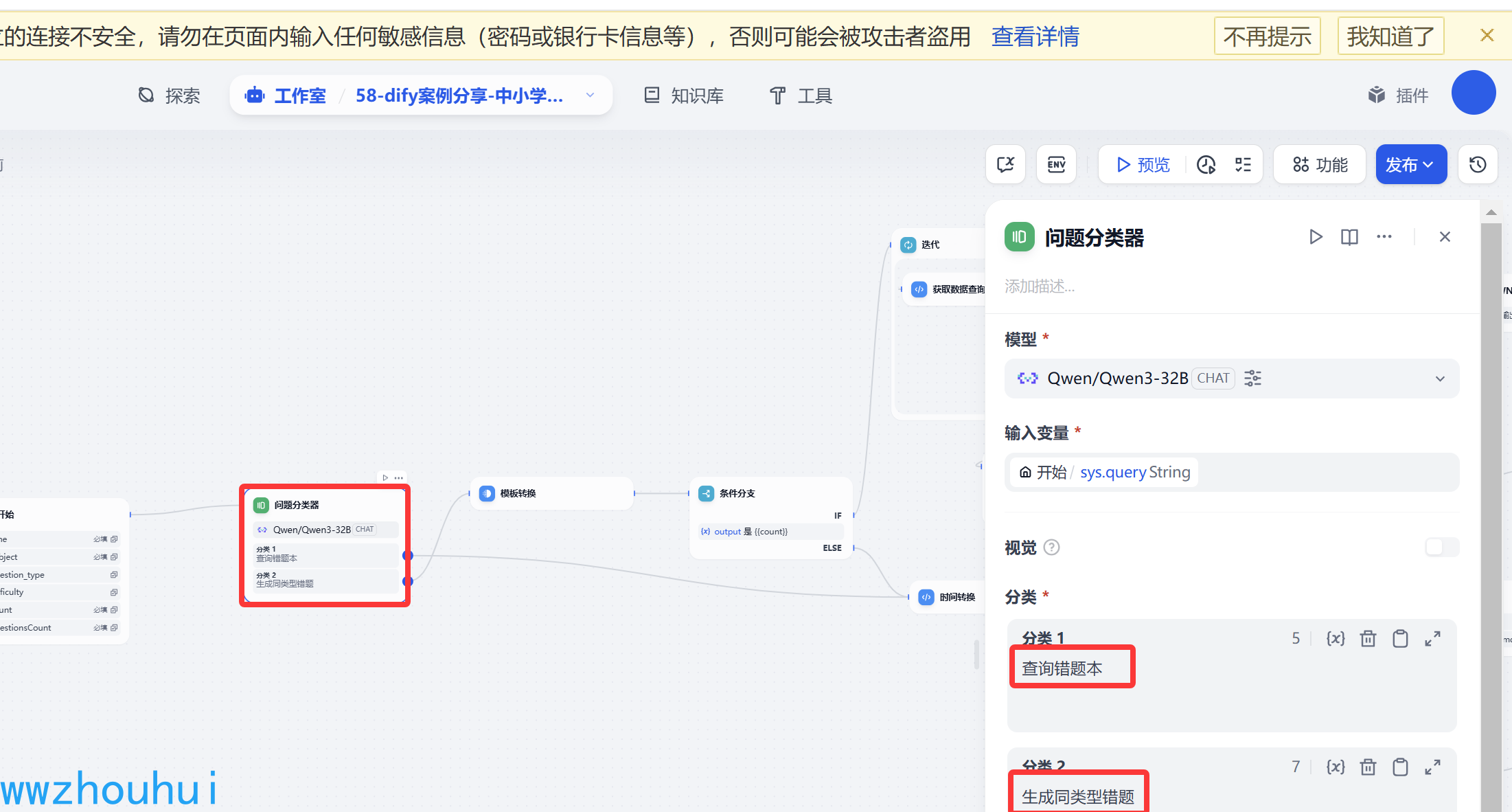Go to the 探索 explore tab
Image resolution: width=1512 pixels, height=812 pixels.
click(169, 95)
